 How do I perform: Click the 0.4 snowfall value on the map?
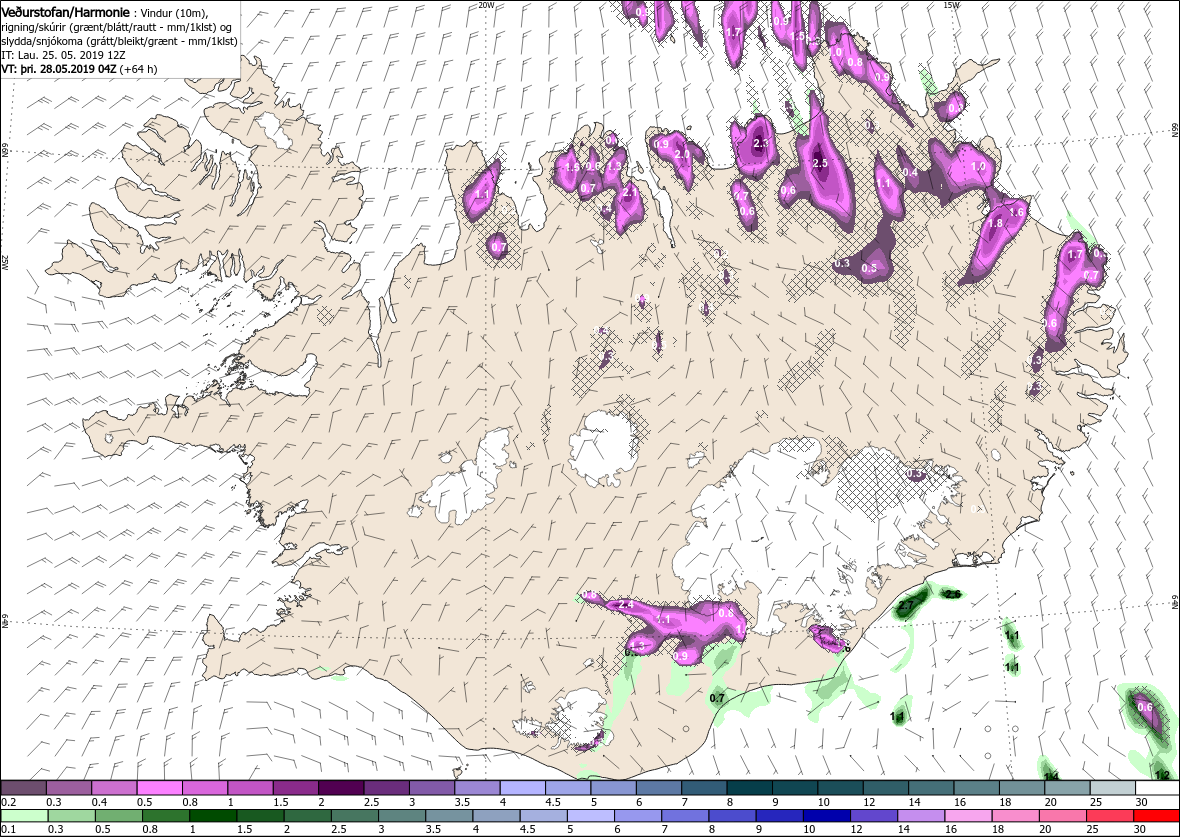pos(911,172)
